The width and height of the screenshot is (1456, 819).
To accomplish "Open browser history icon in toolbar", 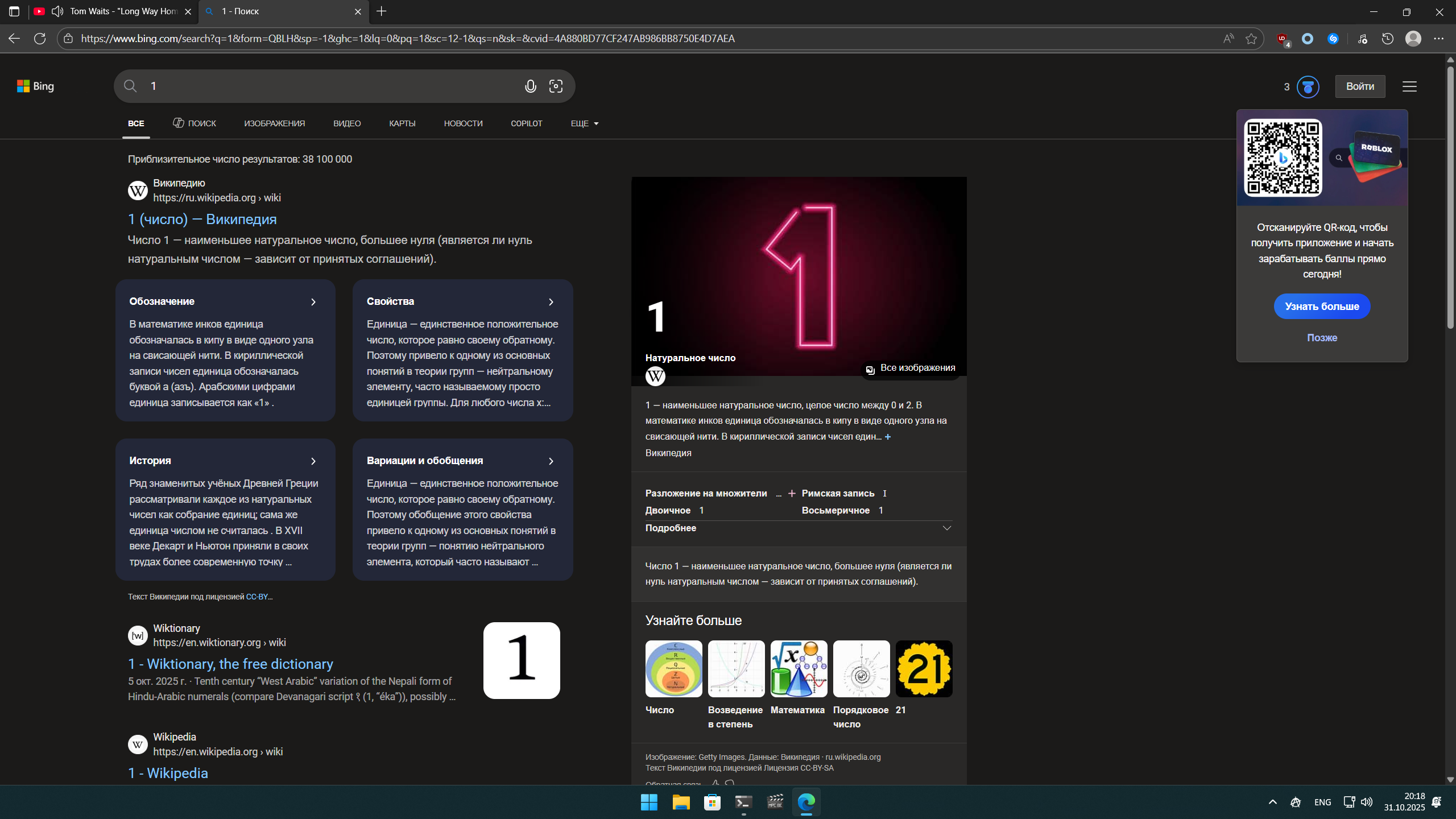I will point(1388,39).
